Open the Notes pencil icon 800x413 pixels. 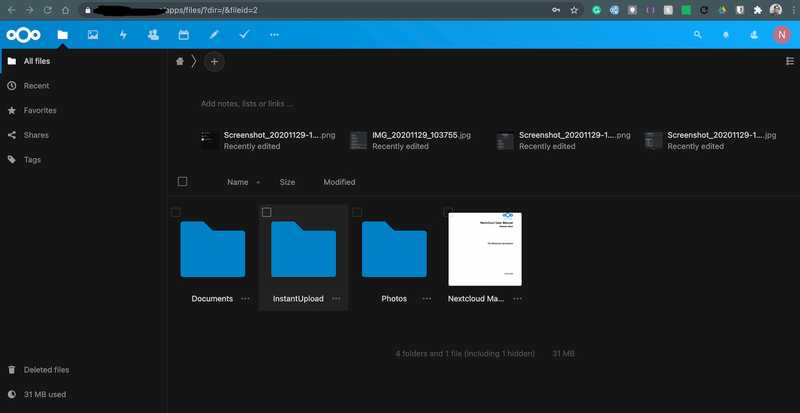click(214, 34)
